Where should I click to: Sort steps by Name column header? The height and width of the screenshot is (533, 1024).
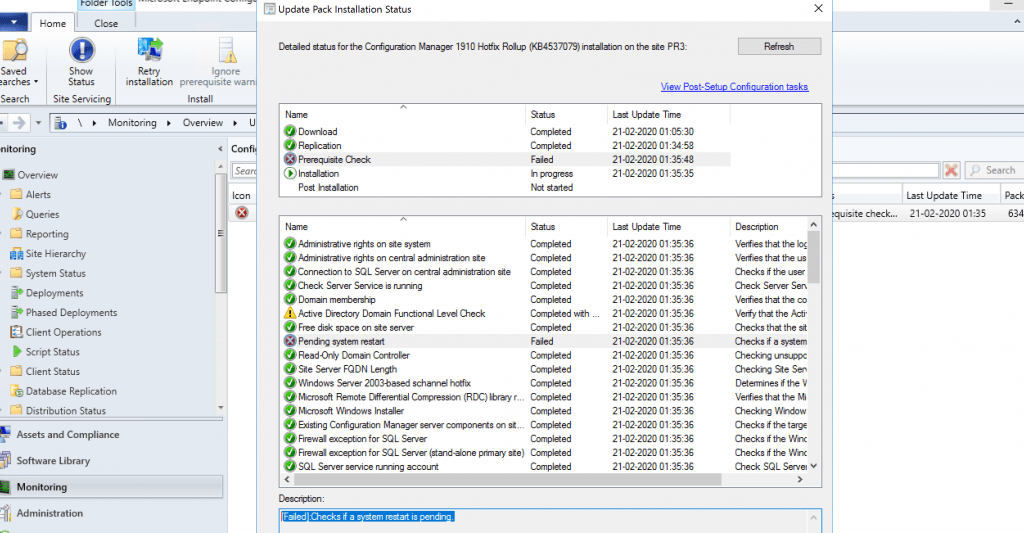[x=402, y=114]
